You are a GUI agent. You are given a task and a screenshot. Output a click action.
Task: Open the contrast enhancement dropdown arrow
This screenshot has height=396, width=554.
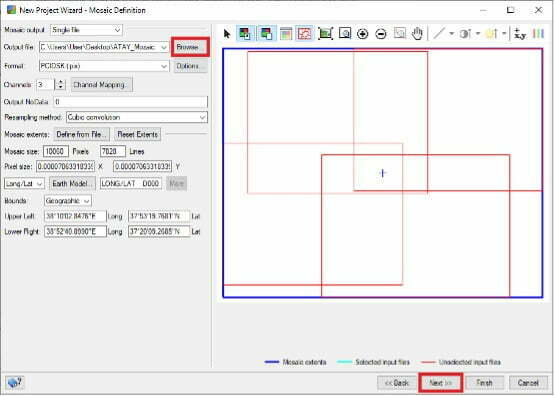tap(478, 34)
